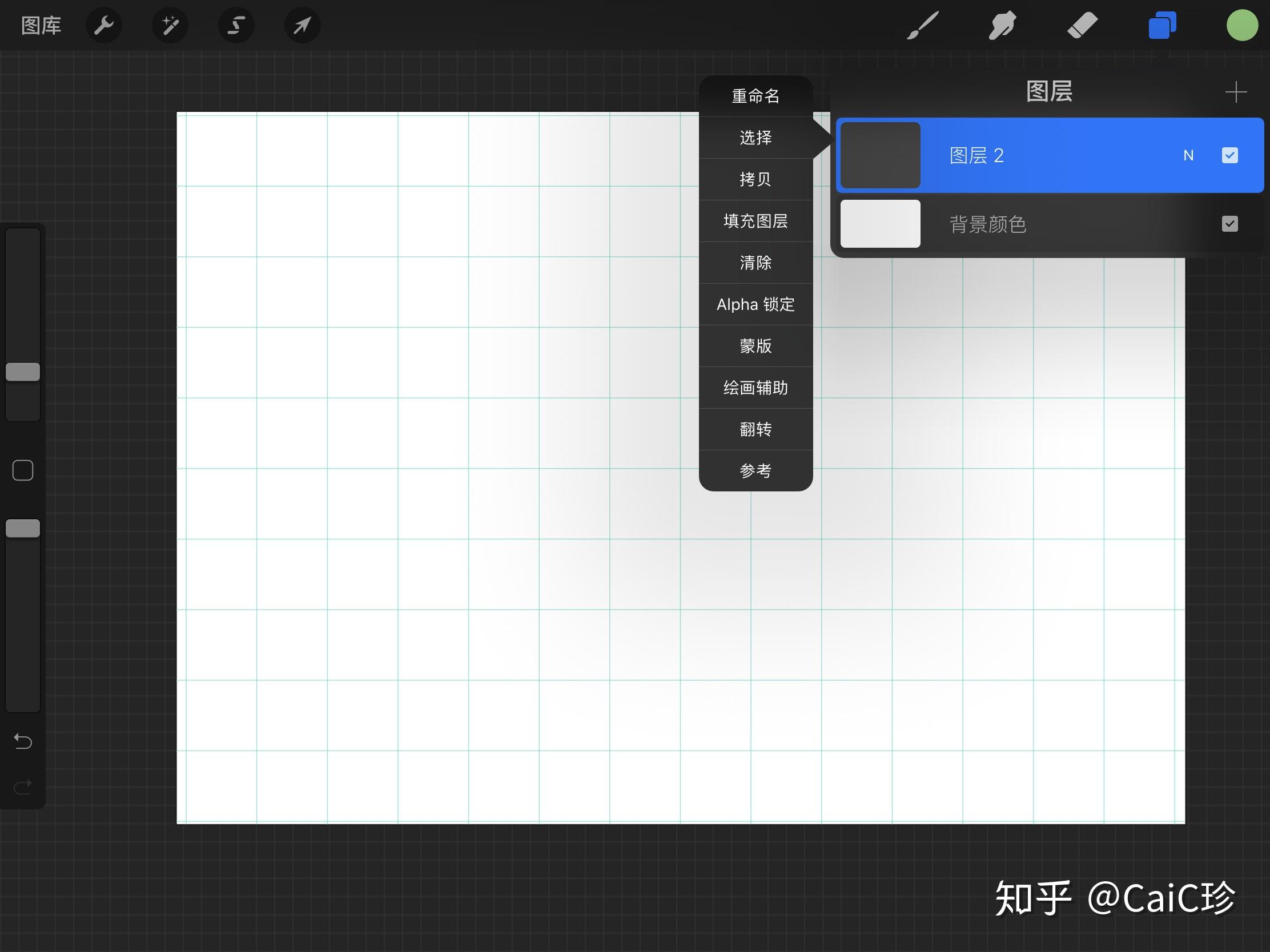Click the brush opacity slider handle
This screenshot has height=952, width=1270.
click(x=23, y=529)
